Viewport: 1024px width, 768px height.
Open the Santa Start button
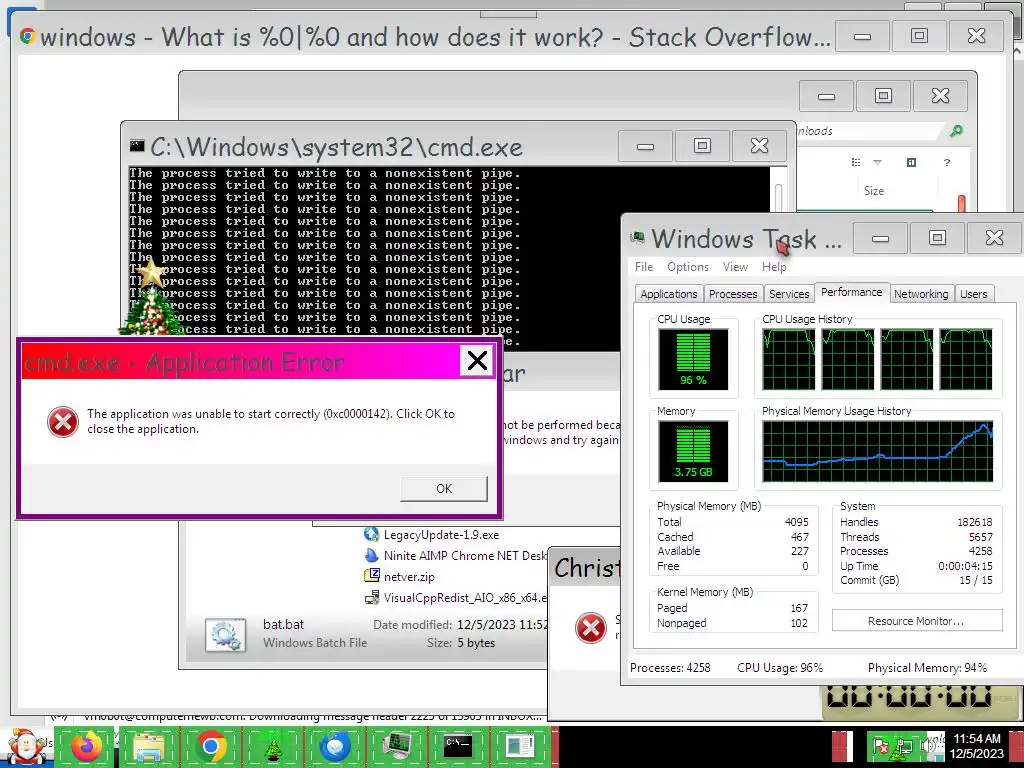point(25,746)
